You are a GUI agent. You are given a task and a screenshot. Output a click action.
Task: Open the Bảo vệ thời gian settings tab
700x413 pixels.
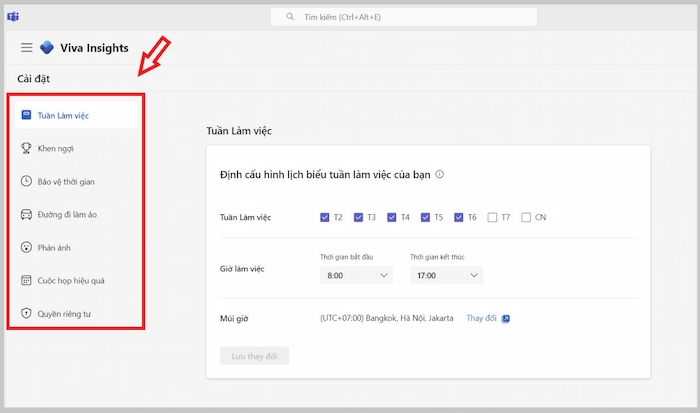tap(76, 181)
